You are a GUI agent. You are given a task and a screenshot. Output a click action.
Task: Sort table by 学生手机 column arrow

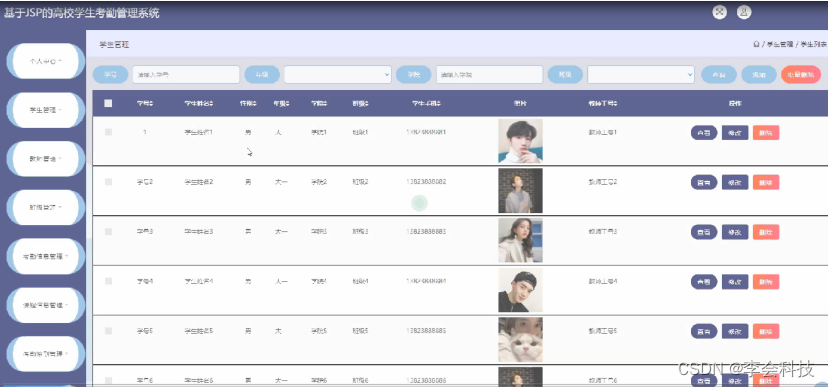(x=439, y=103)
